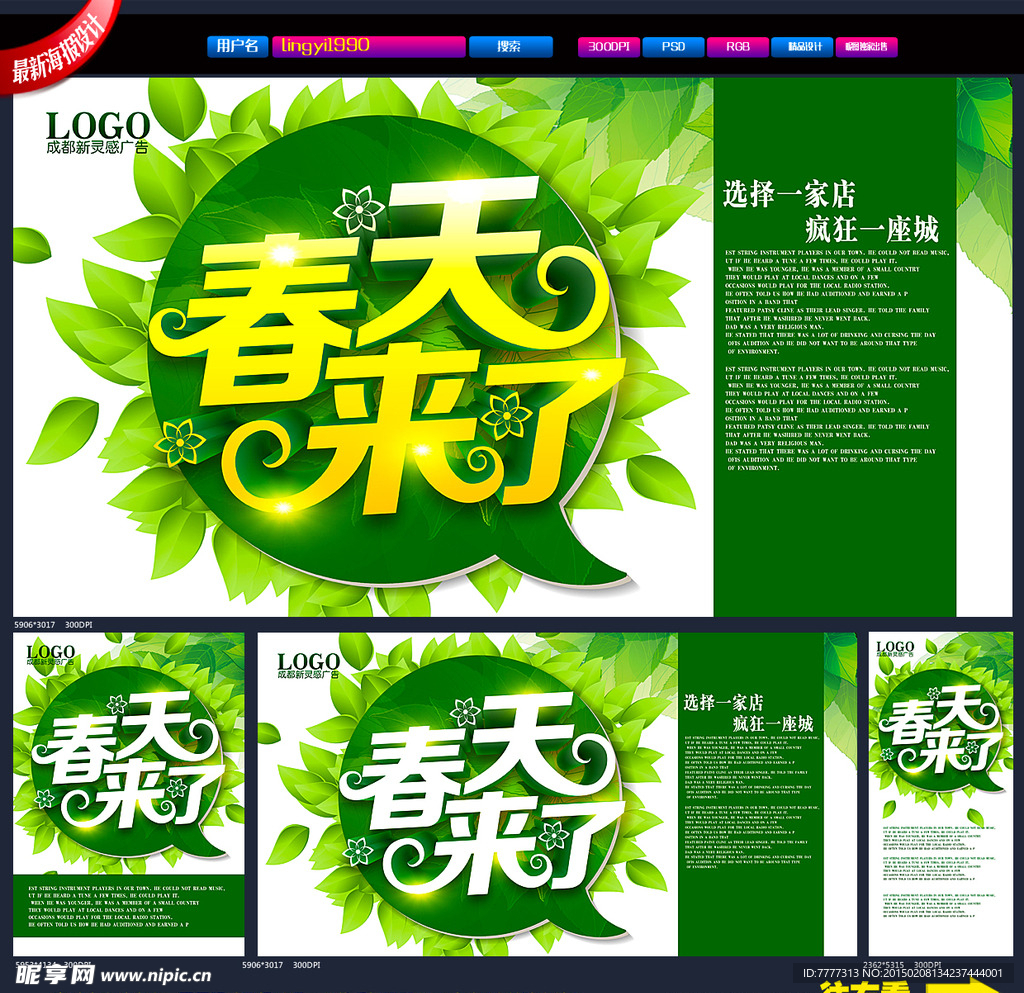Open the bottom-left square poster thumbnail

[128, 795]
